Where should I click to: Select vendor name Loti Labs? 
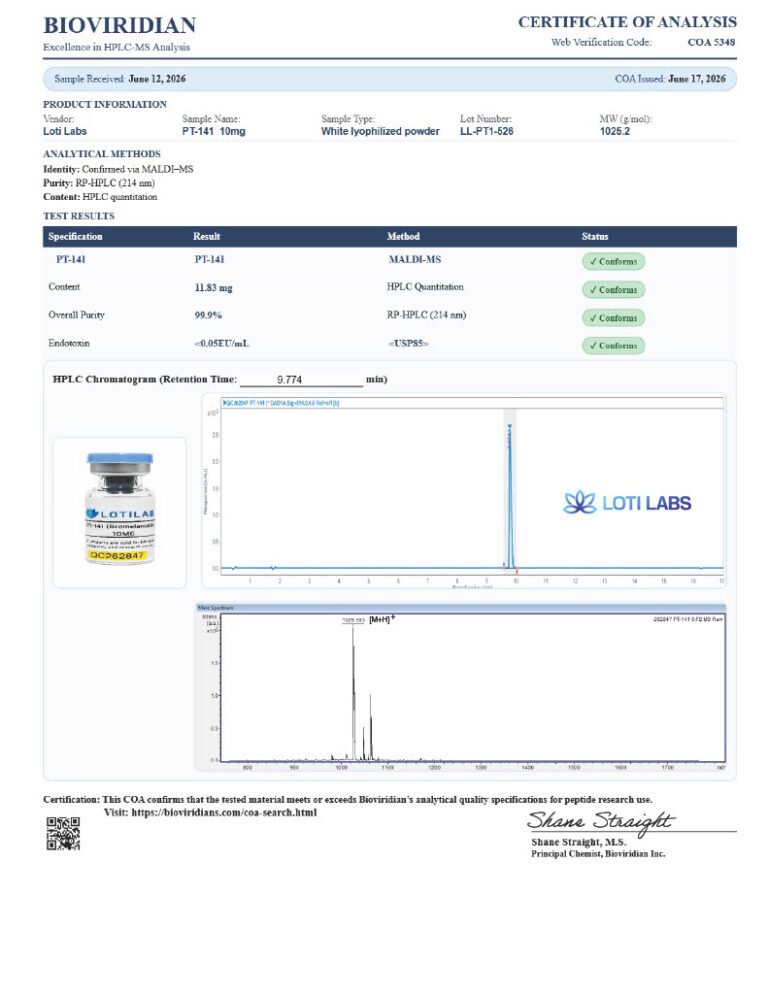click(x=65, y=131)
